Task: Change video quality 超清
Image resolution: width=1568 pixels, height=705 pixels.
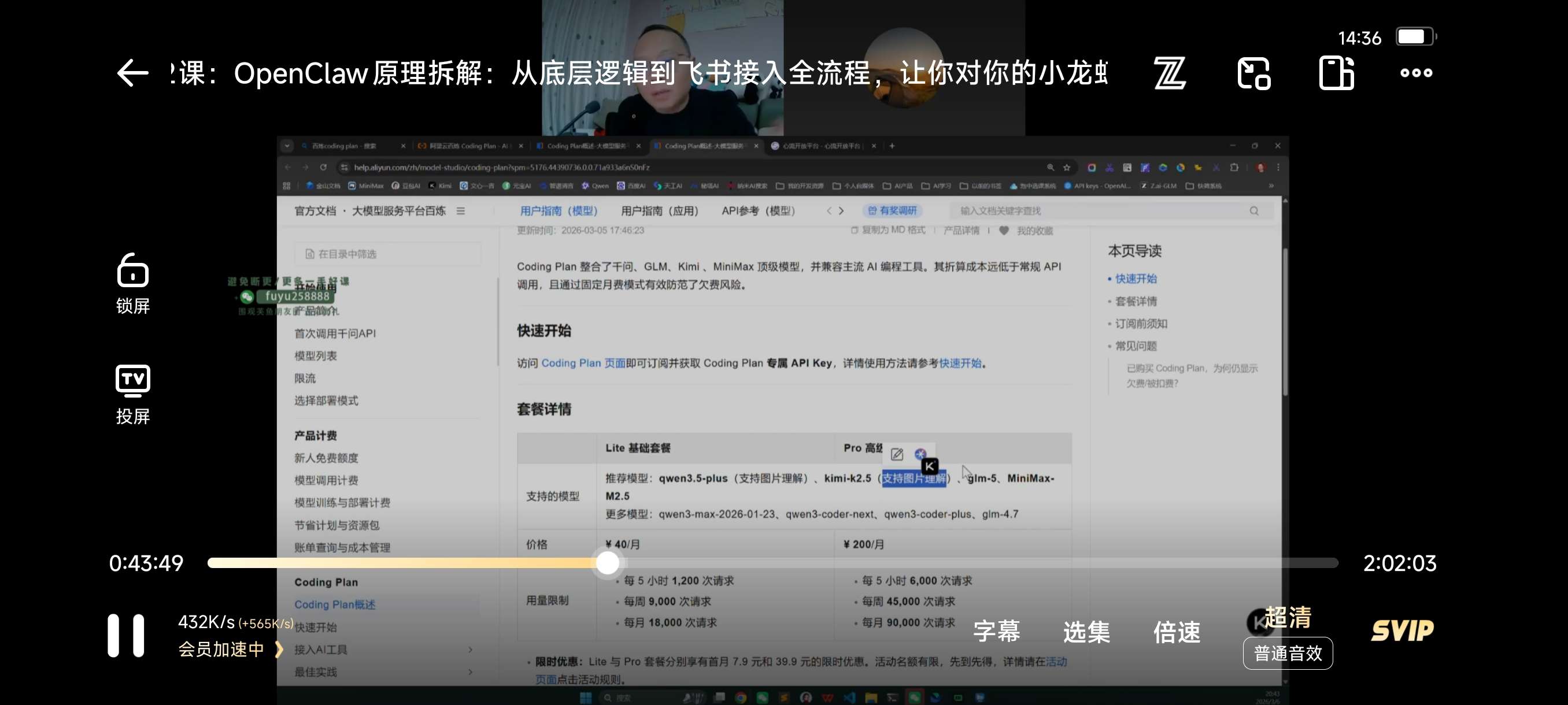Action: point(1288,617)
